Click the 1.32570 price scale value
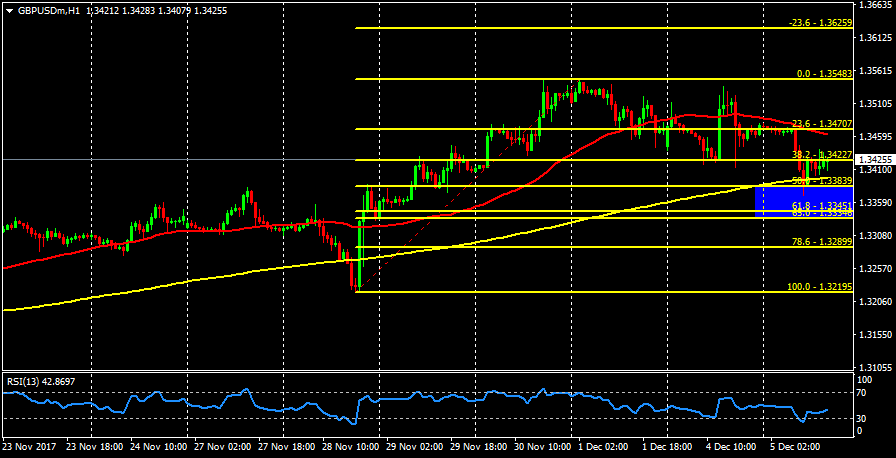Screen dimensions: 896x458 [x=875, y=268]
